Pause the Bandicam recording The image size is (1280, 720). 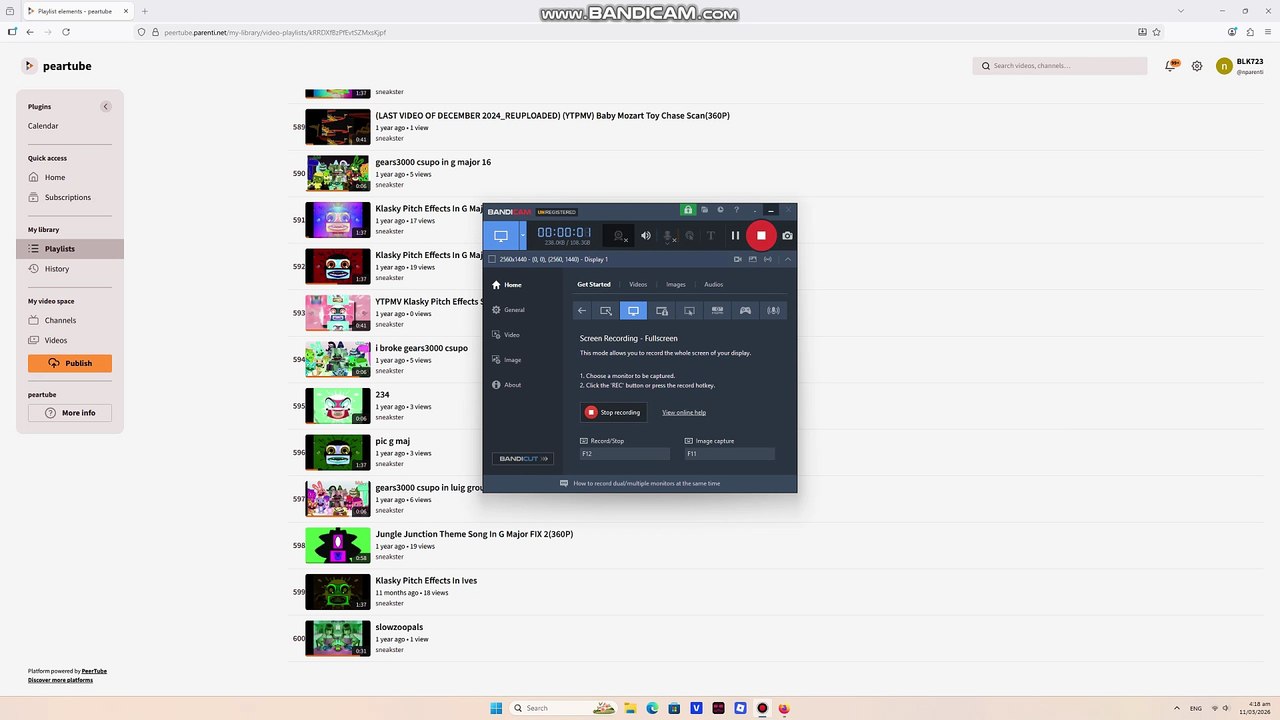(x=735, y=236)
